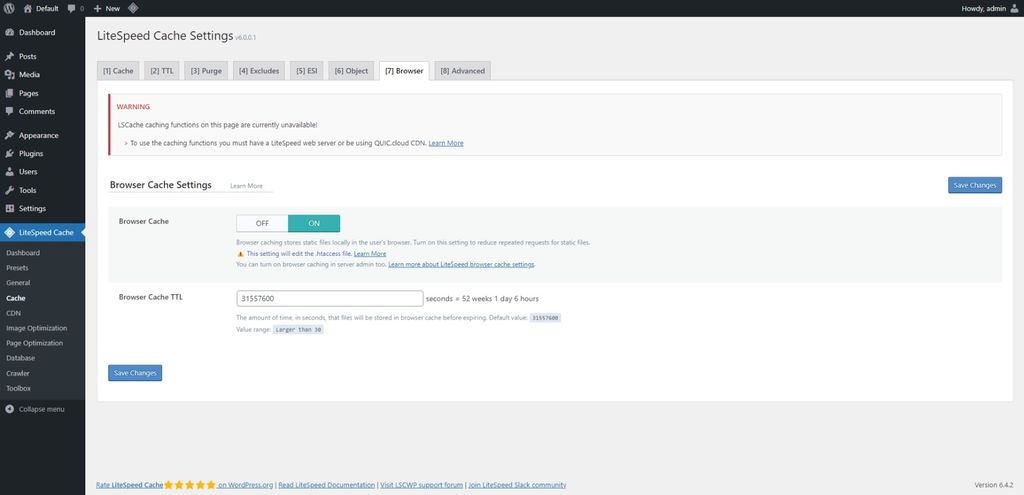Click the top Save Changes button
This screenshot has width=1024, height=495.
975,185
